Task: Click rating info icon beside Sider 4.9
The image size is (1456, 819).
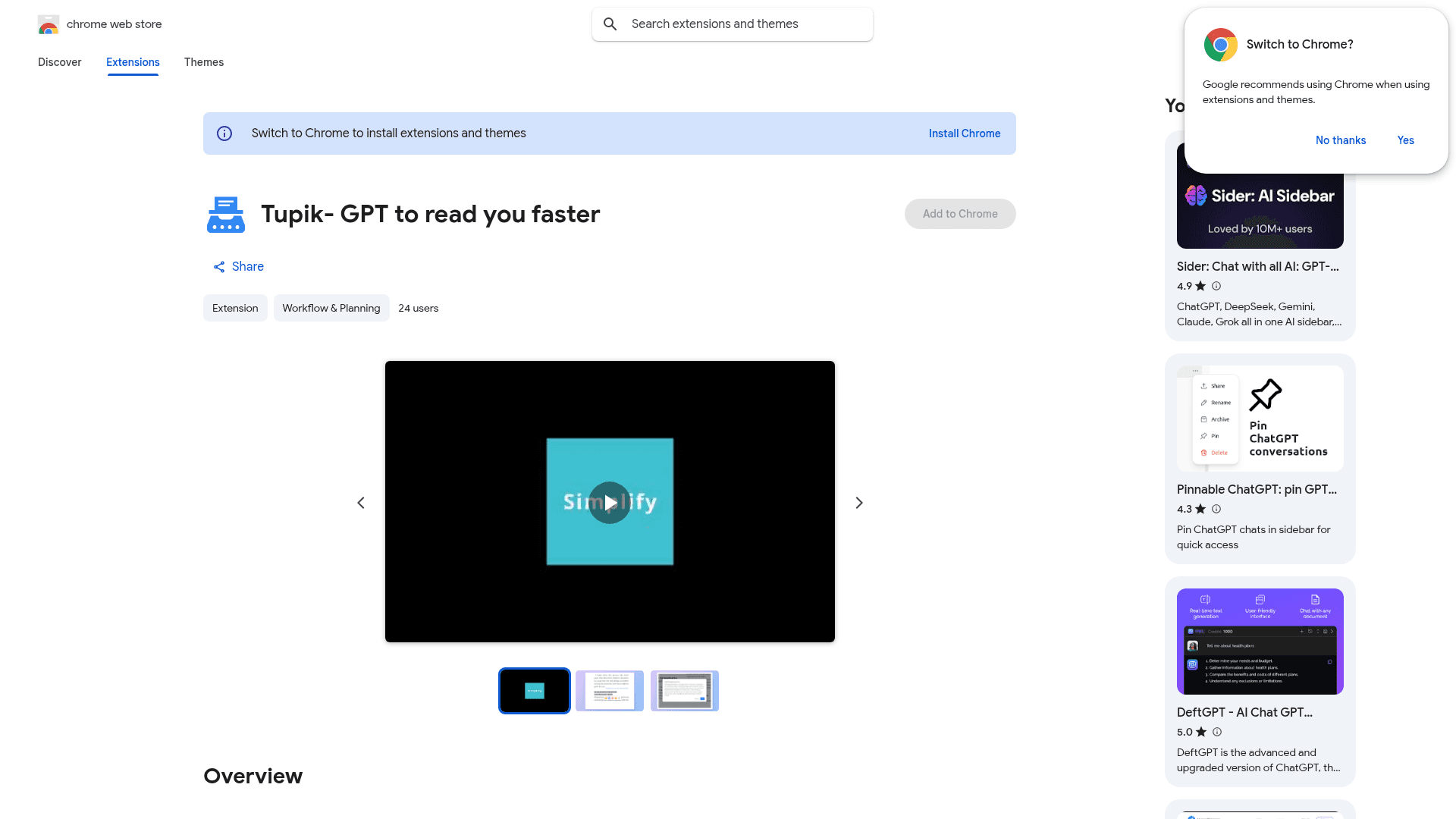Action: (x=1216, y=286)
